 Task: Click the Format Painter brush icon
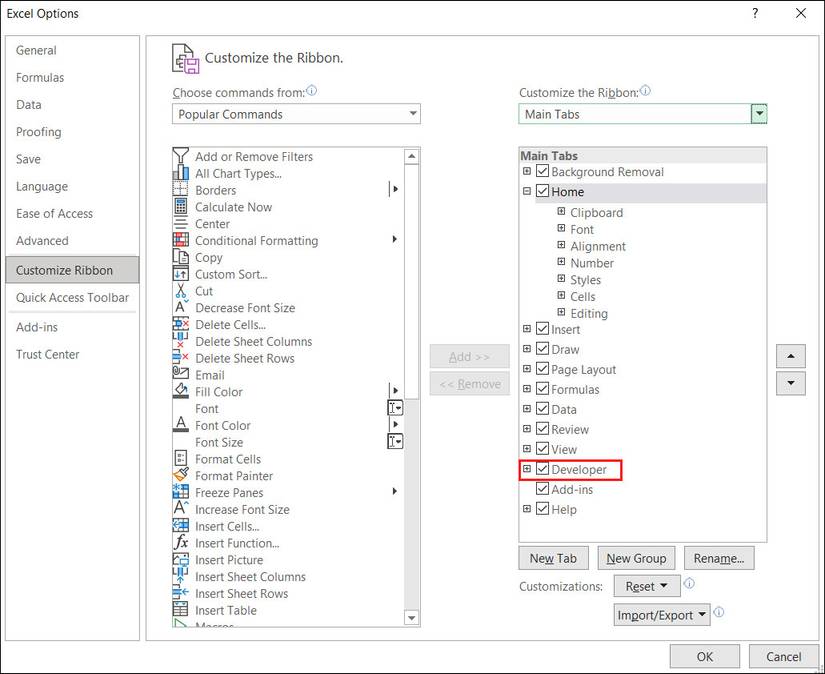pyautogui.click(x=180, y=475)
